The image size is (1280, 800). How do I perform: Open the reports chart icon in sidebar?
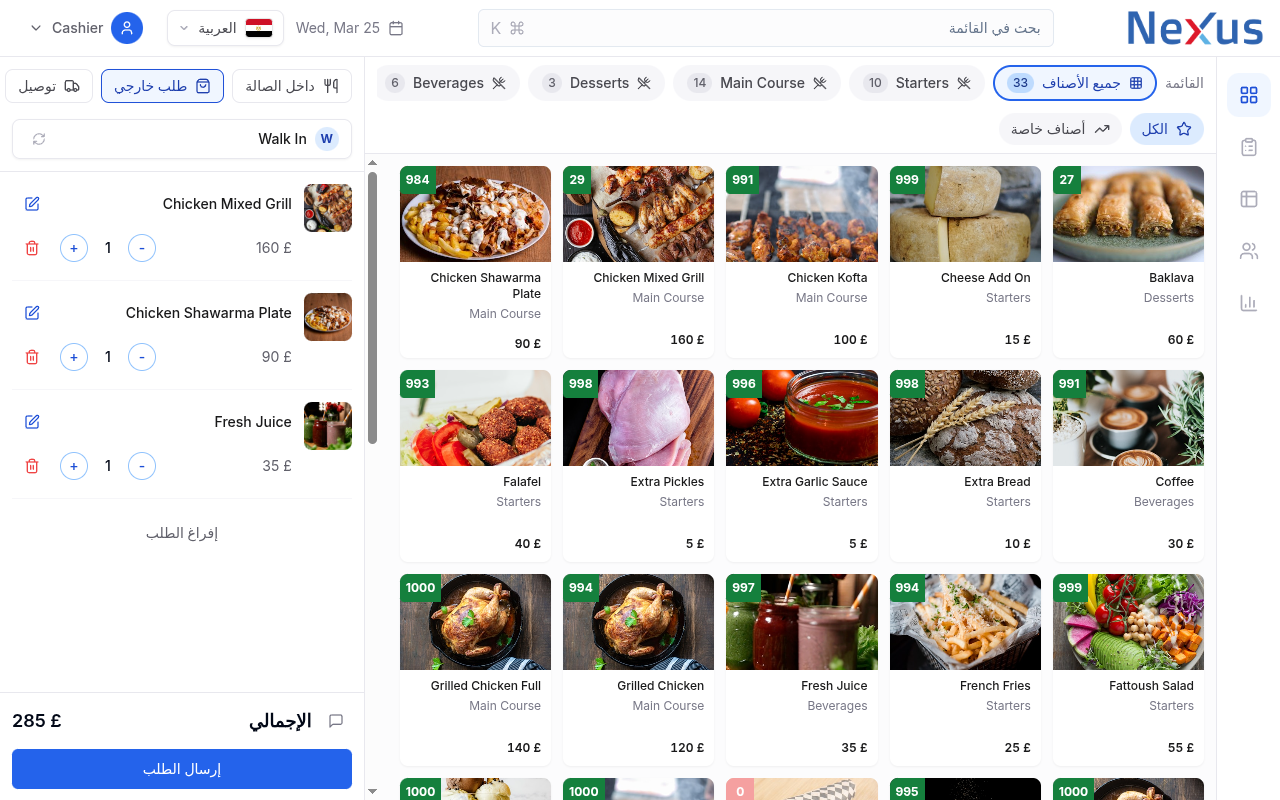point(1248,303)
